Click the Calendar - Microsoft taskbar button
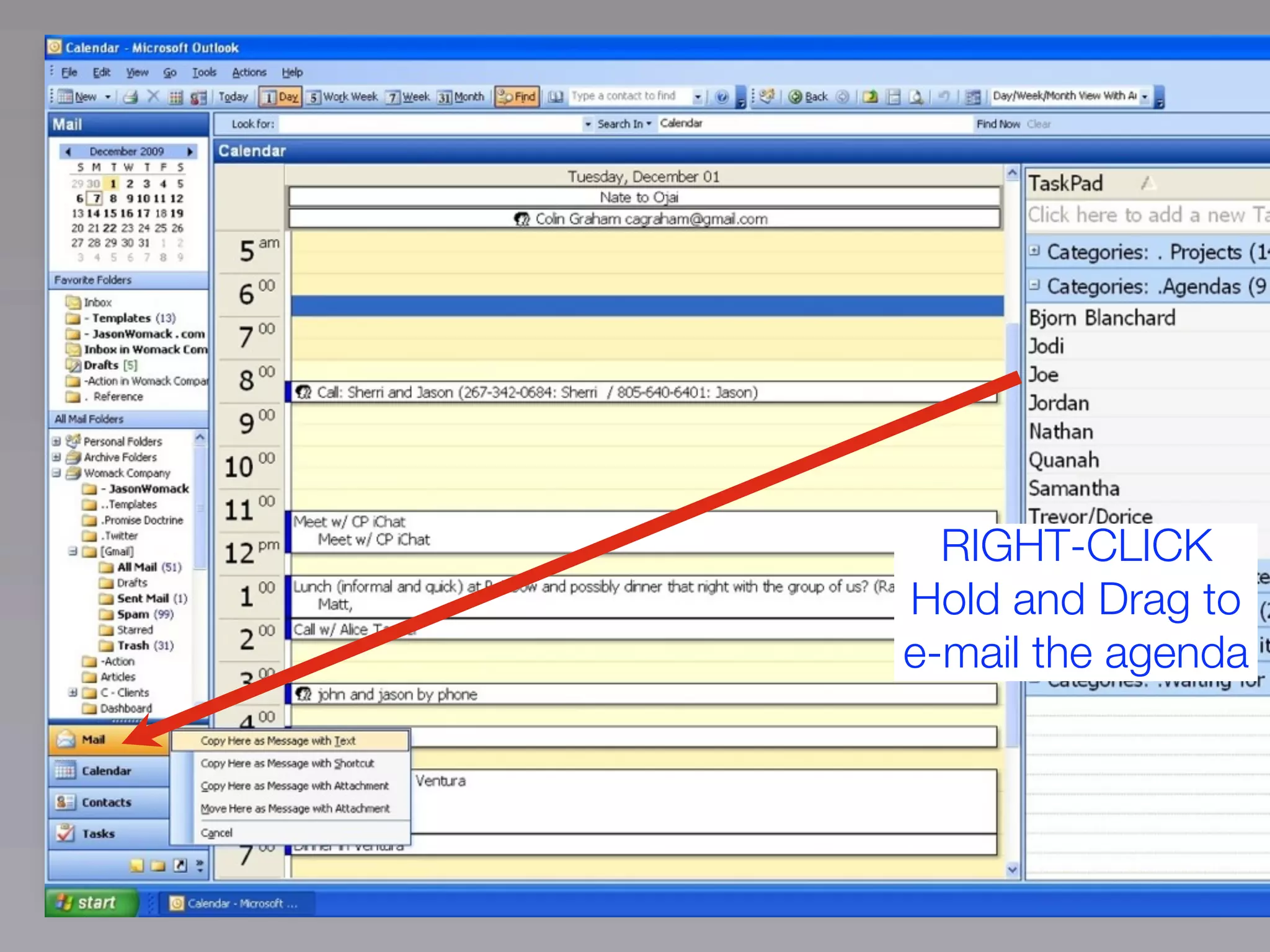Screen dimensions: 1270x952 (236, 904)
